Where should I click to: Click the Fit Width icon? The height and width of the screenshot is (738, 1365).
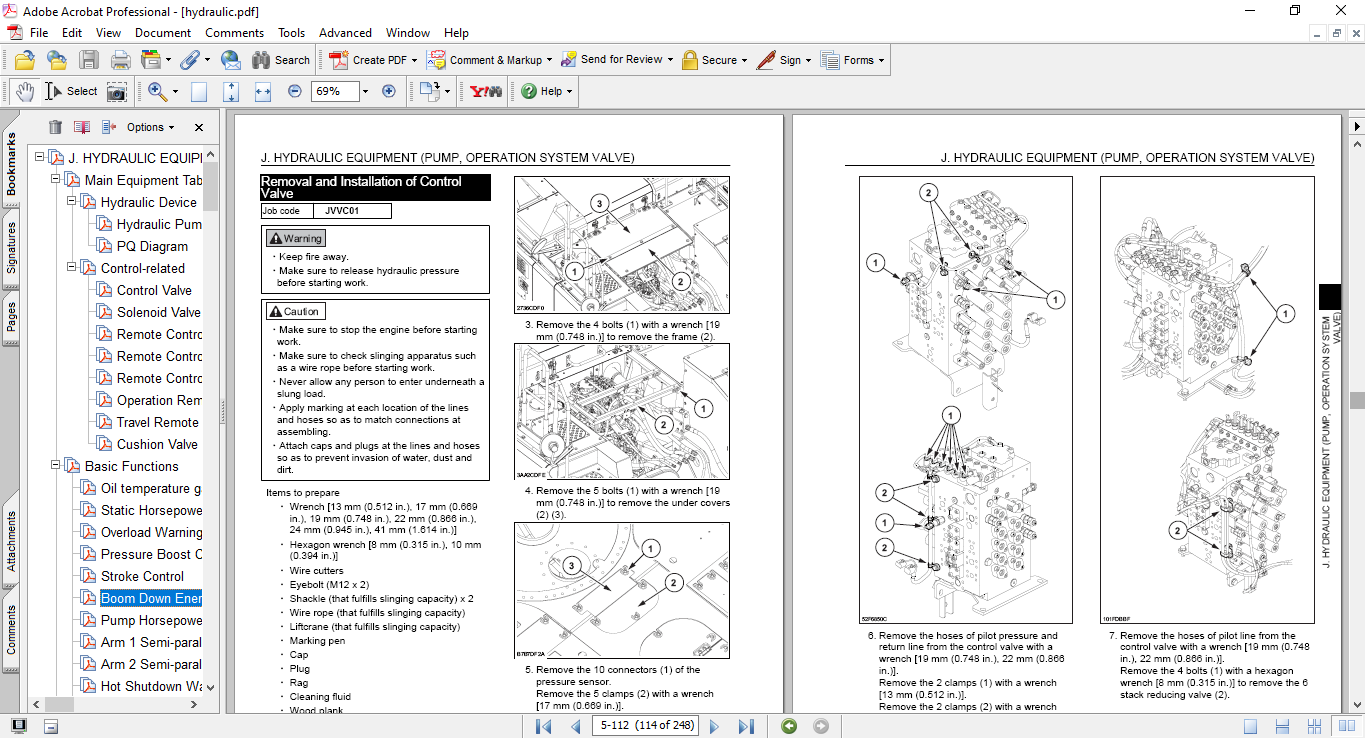click(263, 91)
